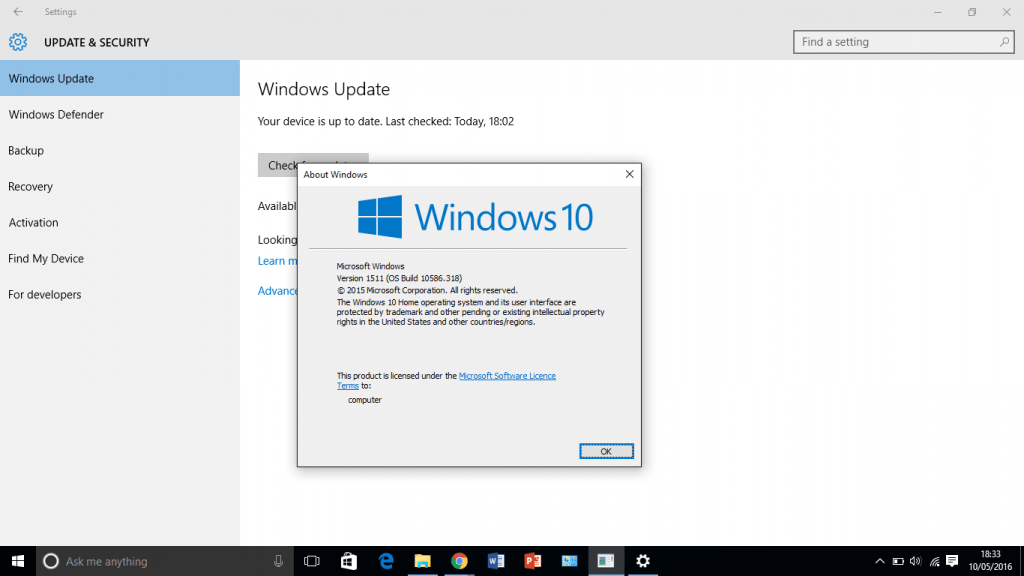1024x576 pixels.
Task: Click the Cortana circle icon
Action: click(x=50, y=561)
